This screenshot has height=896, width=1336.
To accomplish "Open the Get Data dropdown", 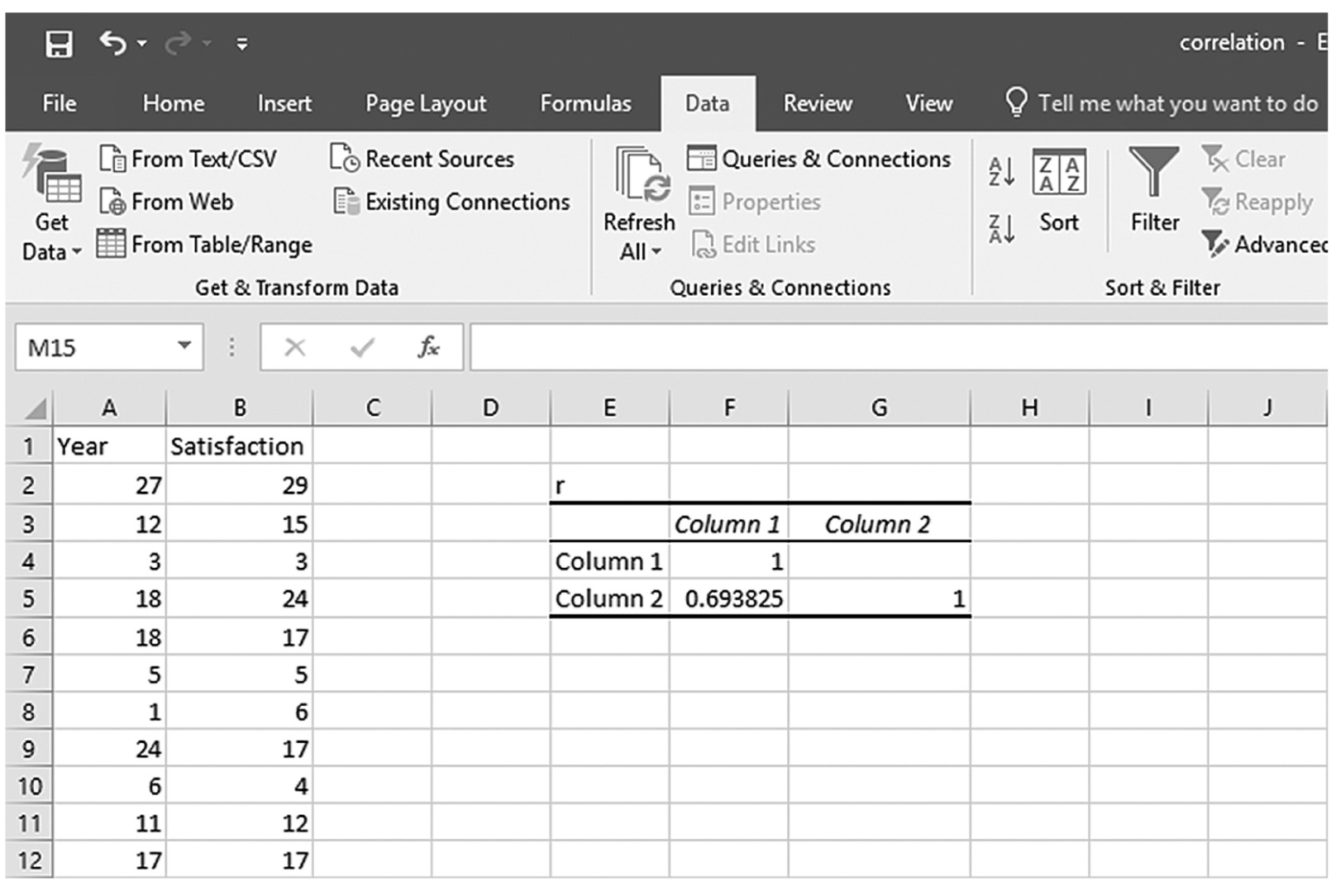I will pyautogui.click(x=51, y=203).
